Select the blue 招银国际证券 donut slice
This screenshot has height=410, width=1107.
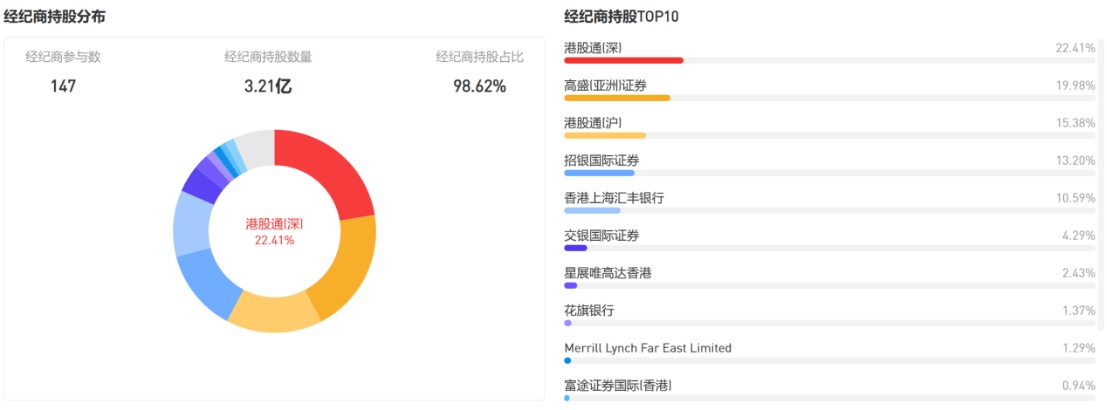[x=207, y=284]
